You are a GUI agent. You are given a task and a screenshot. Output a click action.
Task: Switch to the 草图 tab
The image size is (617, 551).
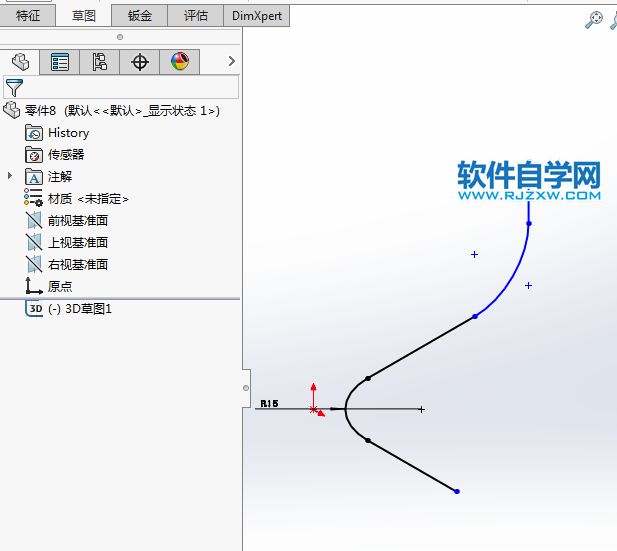click(x=83, y=16)
